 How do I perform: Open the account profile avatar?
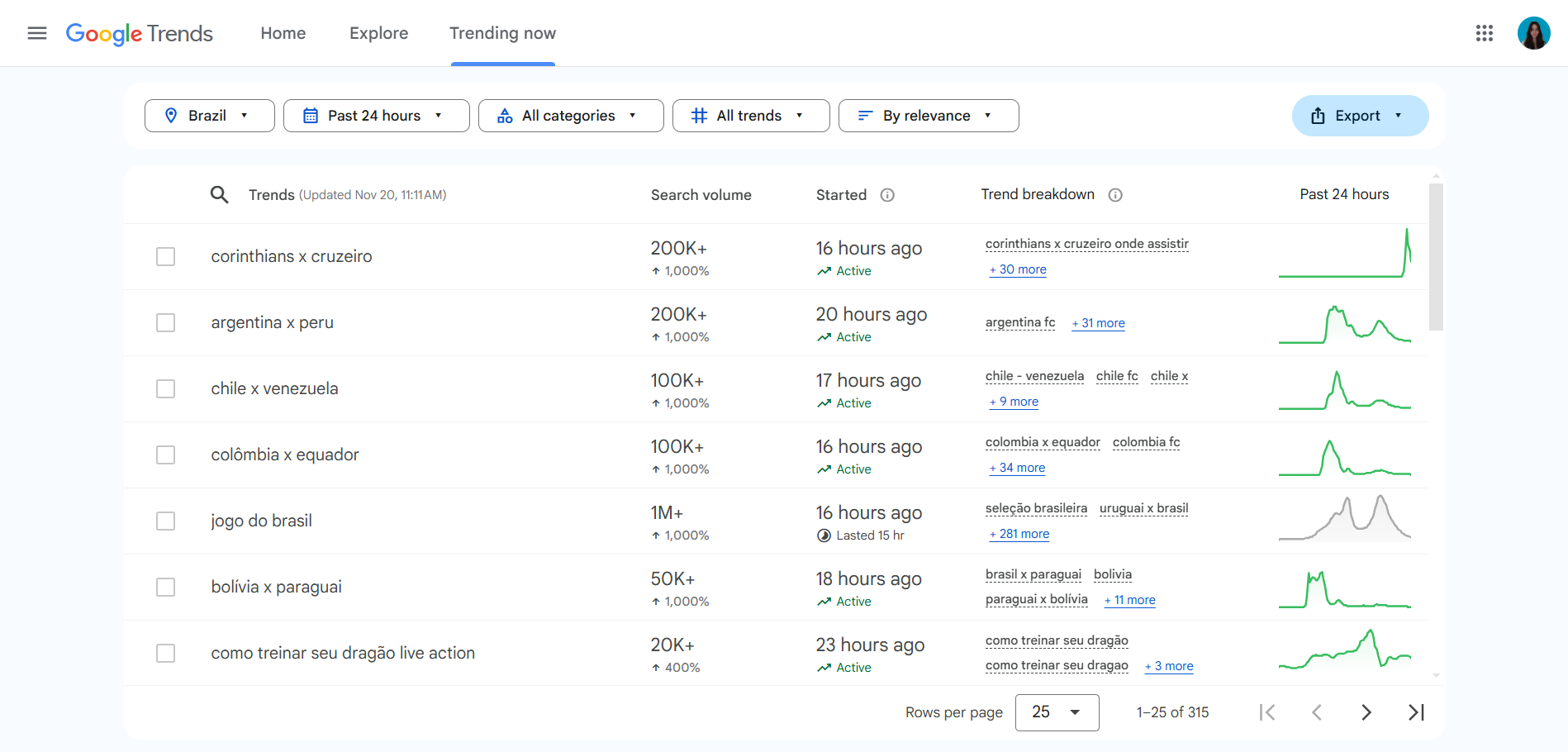[1534, 33]
